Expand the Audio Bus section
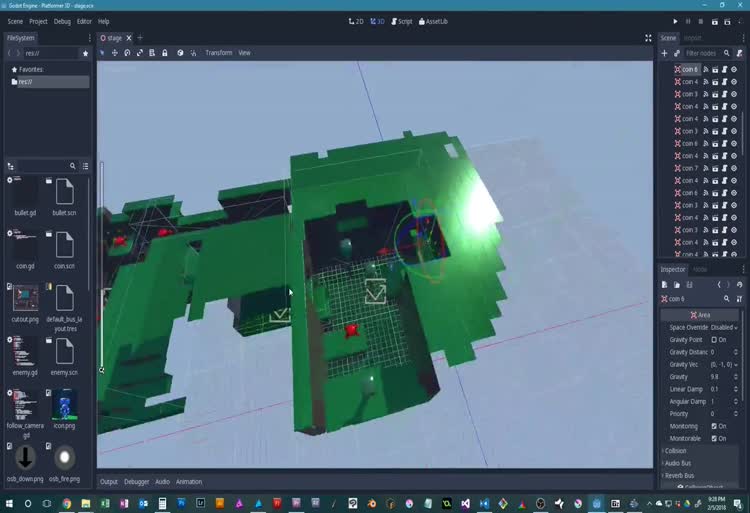The height and width of the screenshot is (513, 750). (680, 463)
